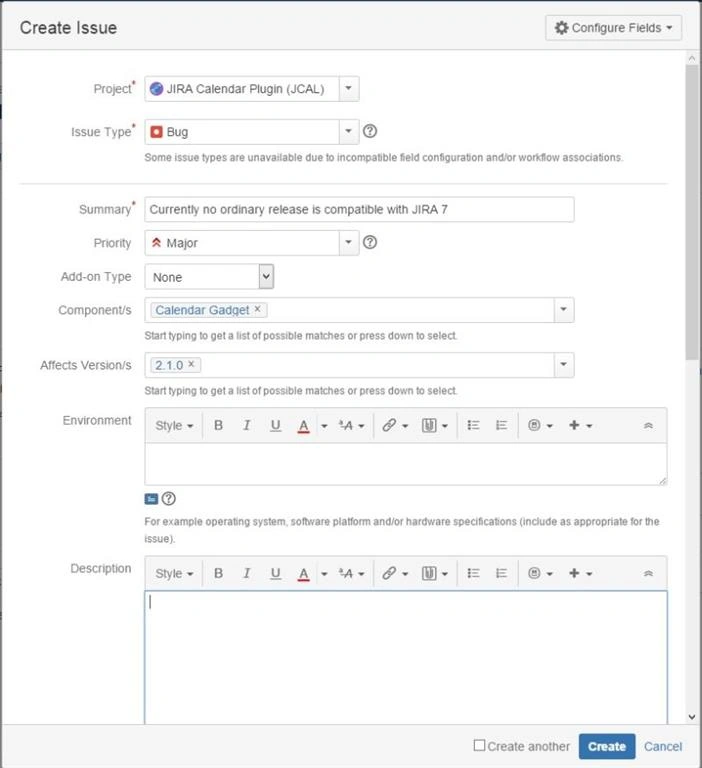Open more colors arrow in Environment toolbar
Viewport: 702px width, 768px height.
[324, 426]
